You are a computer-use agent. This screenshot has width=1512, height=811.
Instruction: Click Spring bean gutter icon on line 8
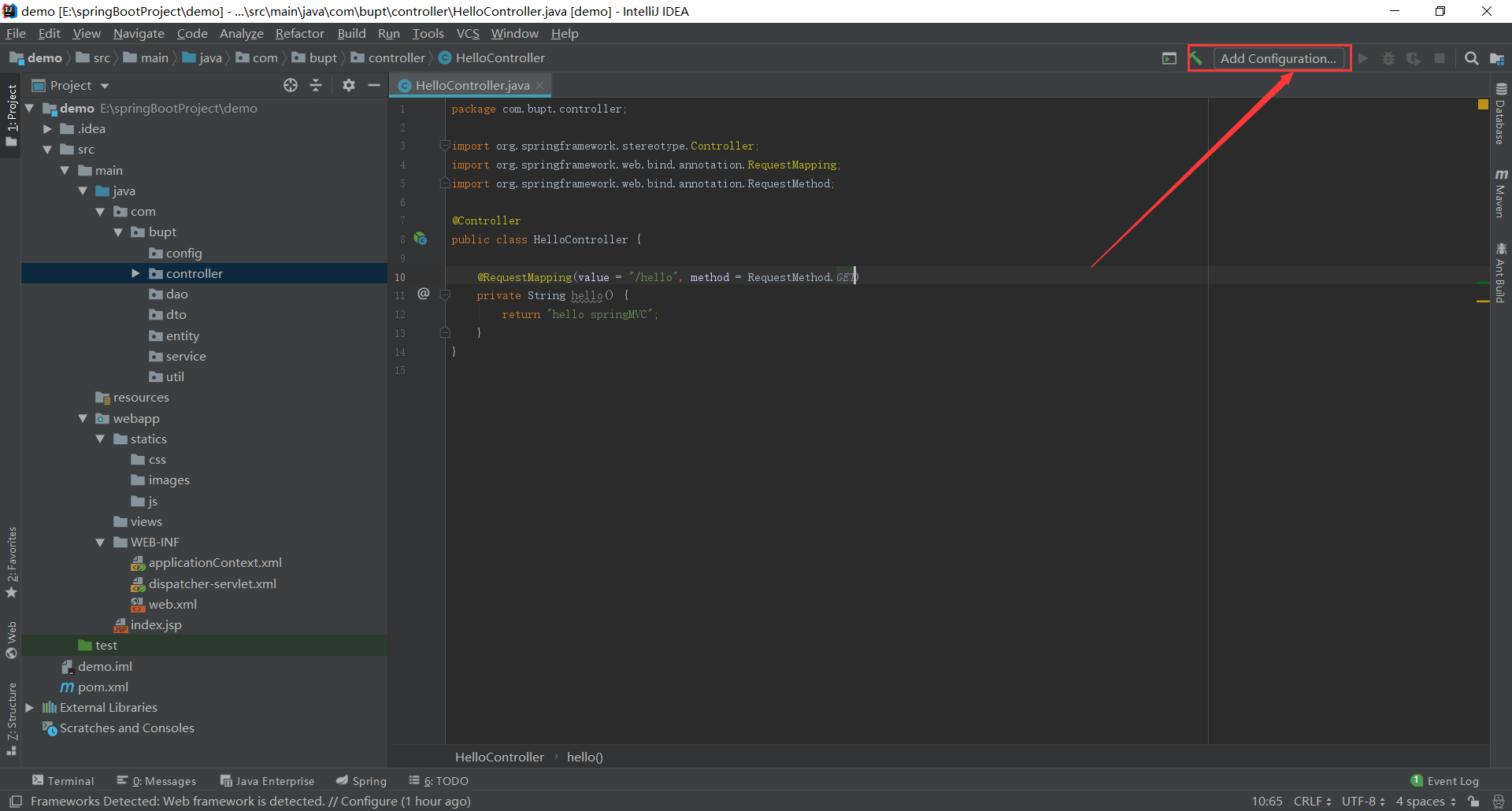[421, 239]
